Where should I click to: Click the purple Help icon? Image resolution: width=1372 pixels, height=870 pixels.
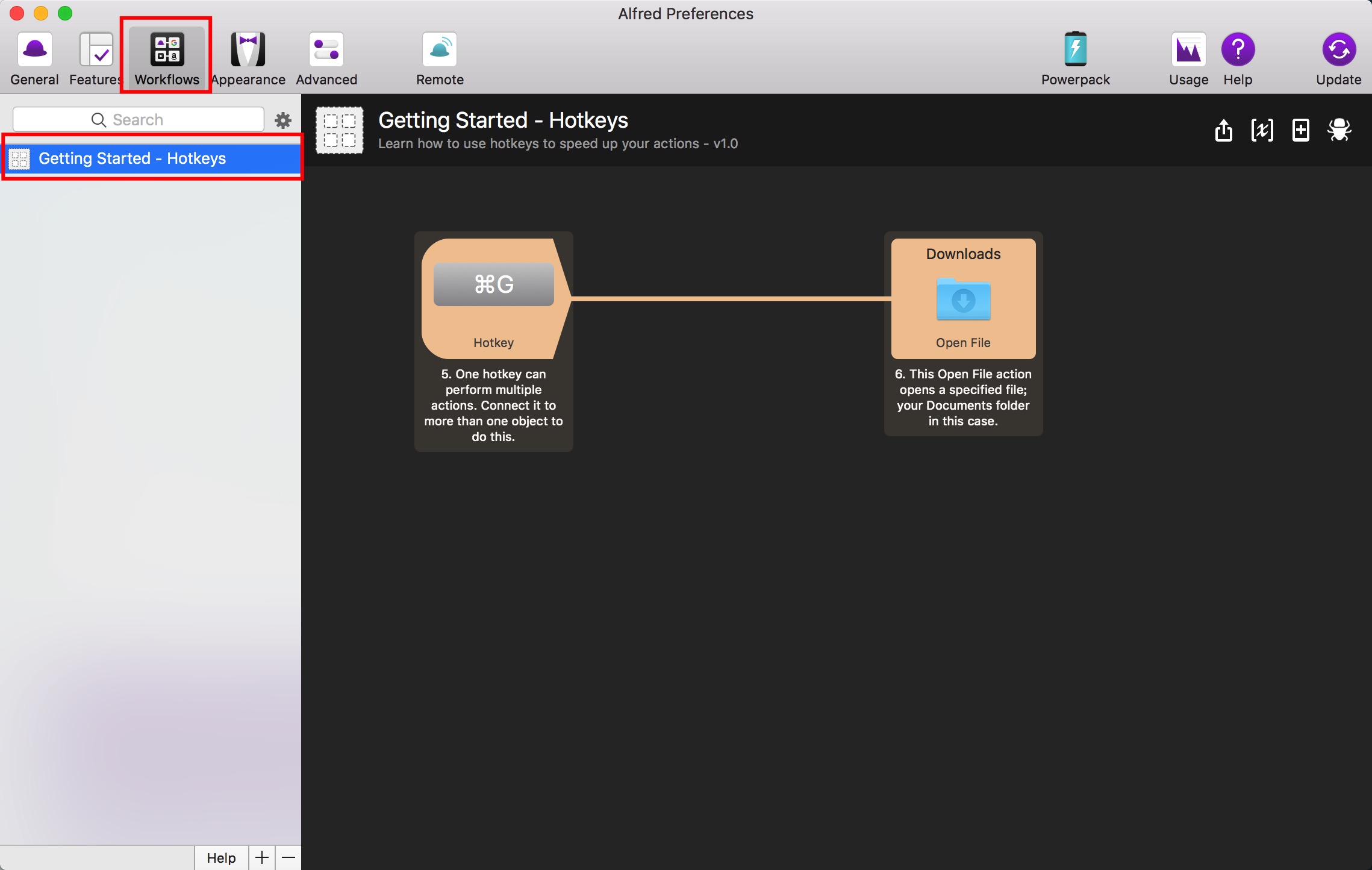1238,58
